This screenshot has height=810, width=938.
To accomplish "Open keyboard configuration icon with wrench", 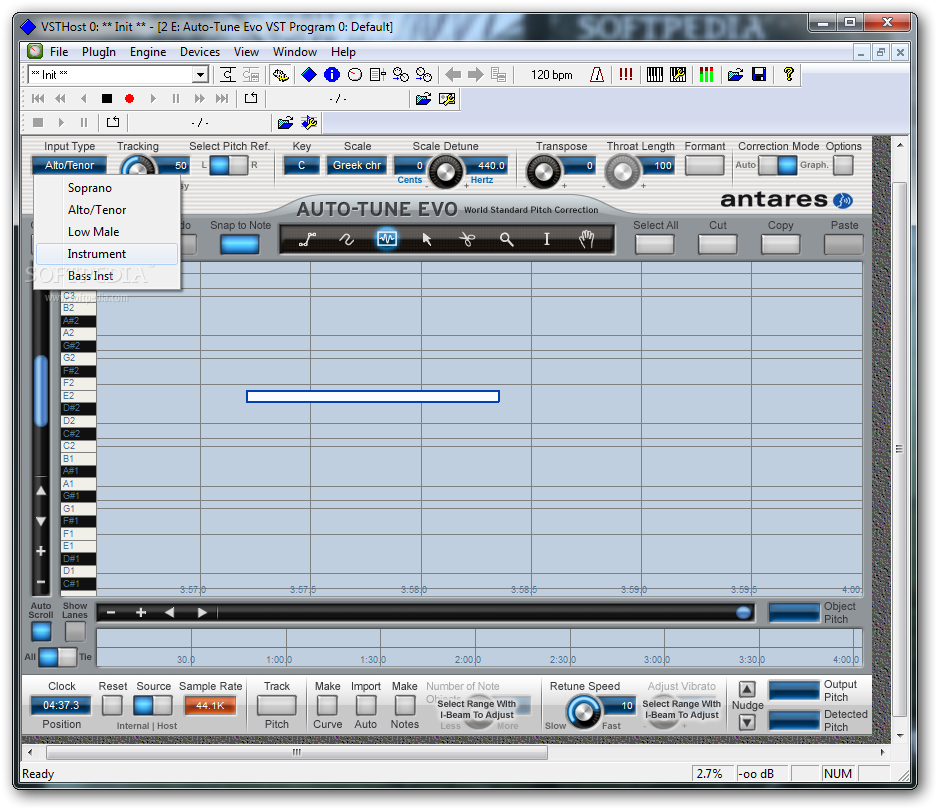I will 678,75.
